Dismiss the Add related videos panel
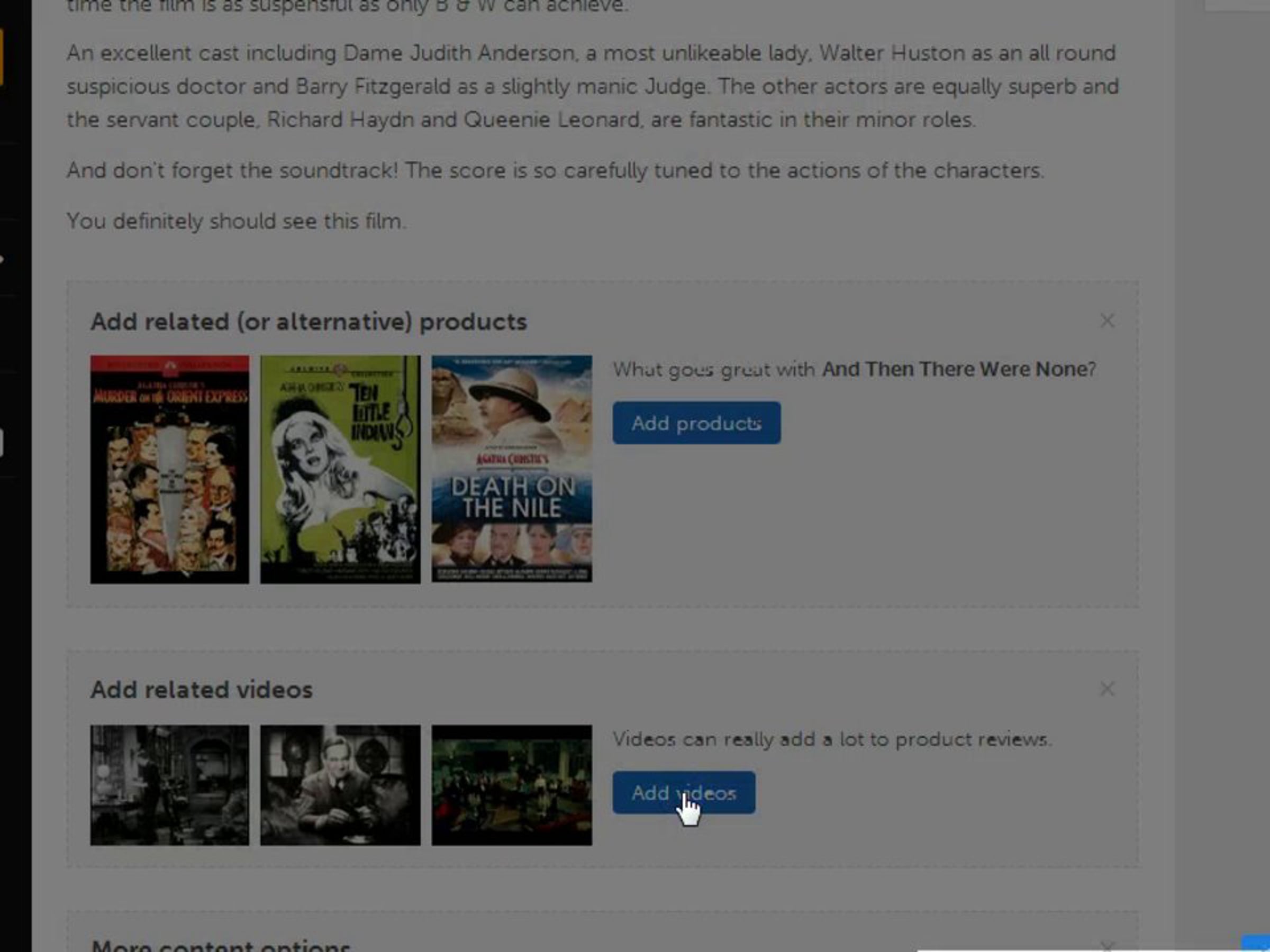 (1107, 689)
